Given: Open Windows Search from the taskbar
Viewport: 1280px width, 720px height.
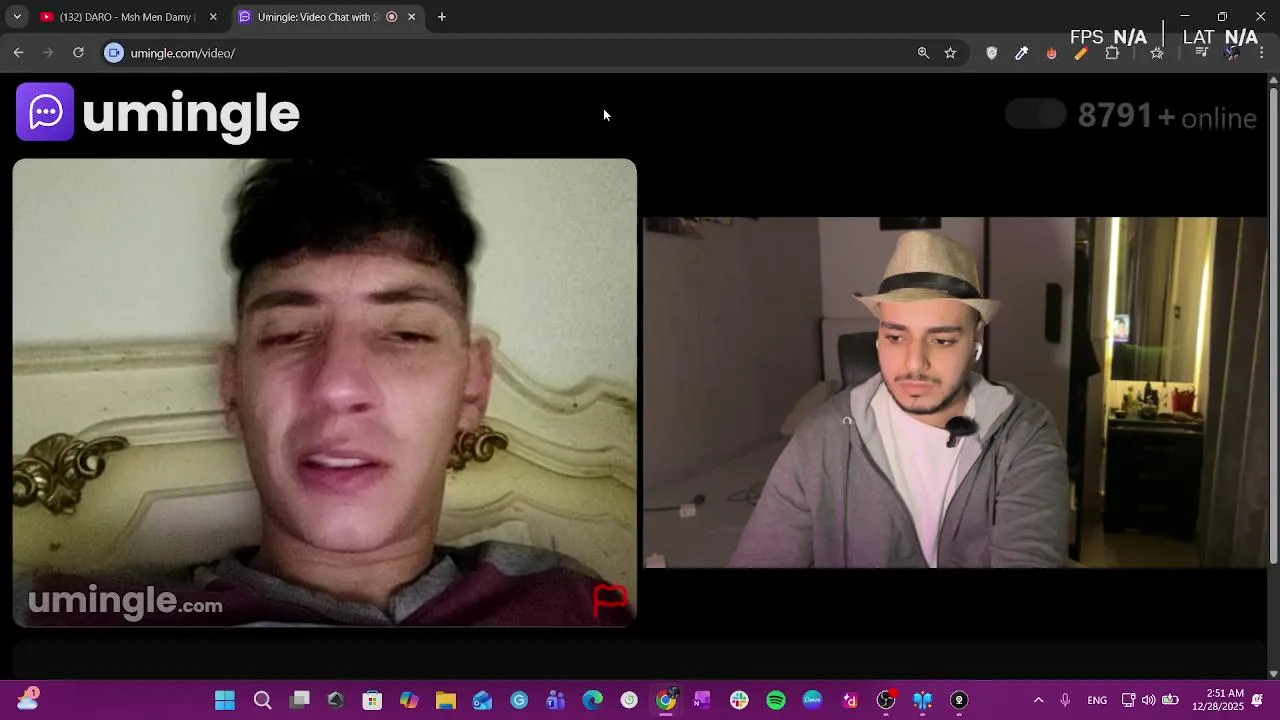Looking at the screenshot, I should [262, 700].
